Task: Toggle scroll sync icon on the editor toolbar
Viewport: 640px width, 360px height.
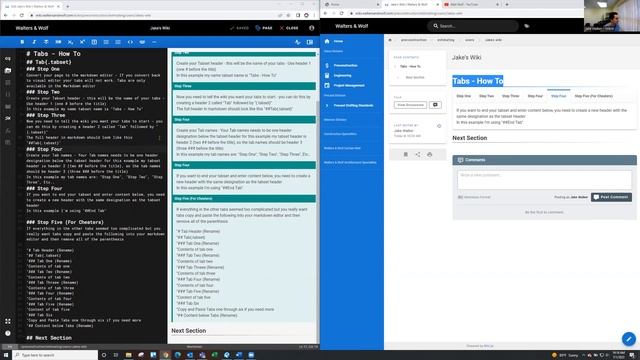Action: [298, 42]
